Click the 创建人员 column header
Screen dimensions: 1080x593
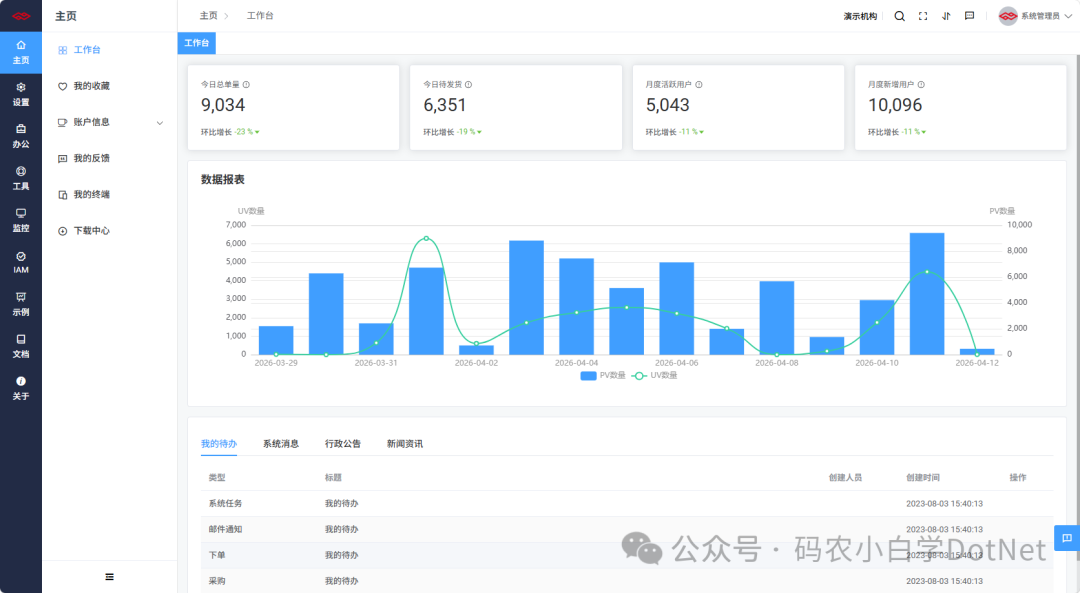tap(845, 477)
